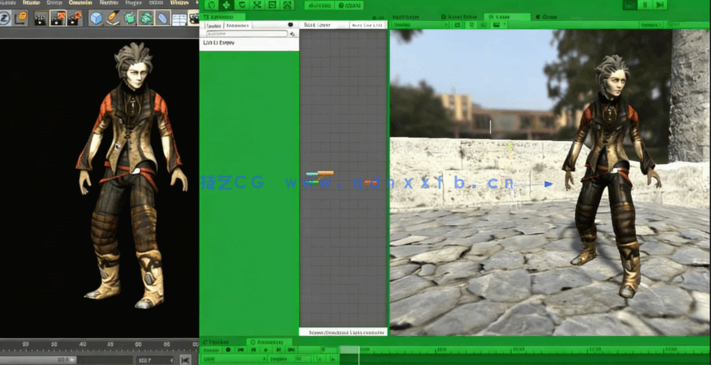Image resolution: width=711 pixels, height=365 pixels.
Task: Select the combined Transform tool in Unity
Action: click(x=287, y=5)
